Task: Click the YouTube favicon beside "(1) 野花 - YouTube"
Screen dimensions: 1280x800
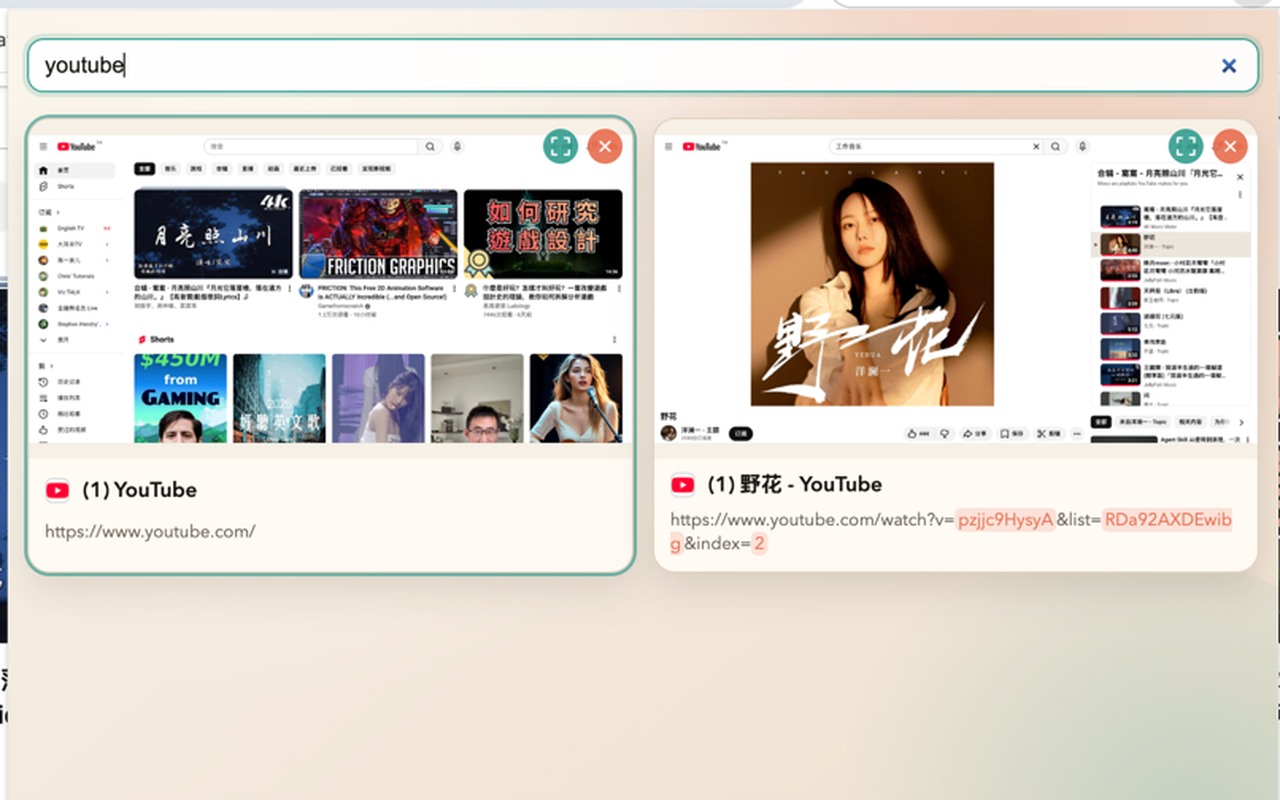Action: click(683, 485)
